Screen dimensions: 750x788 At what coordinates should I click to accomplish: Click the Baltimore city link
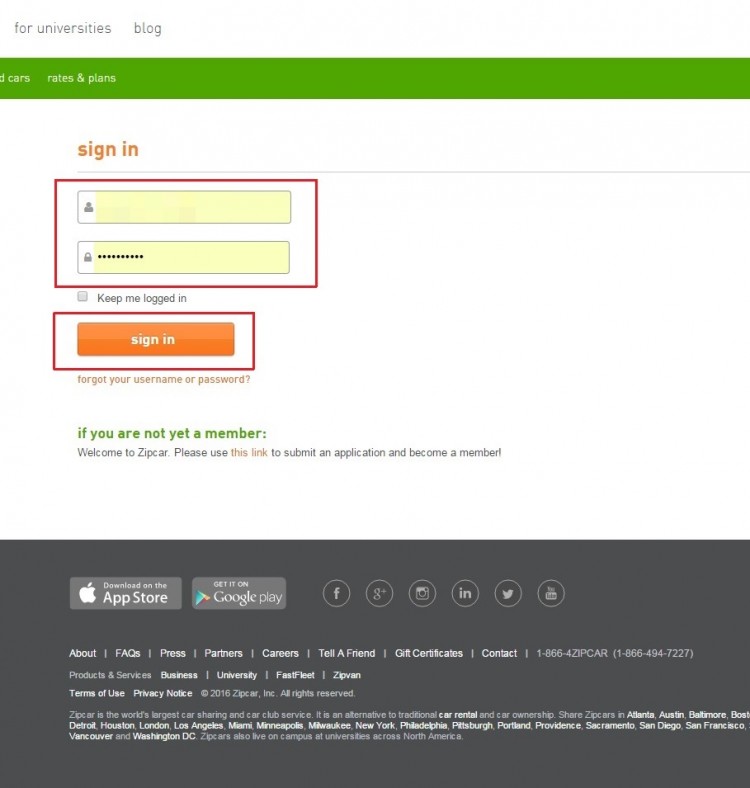(x=707, y=715)
